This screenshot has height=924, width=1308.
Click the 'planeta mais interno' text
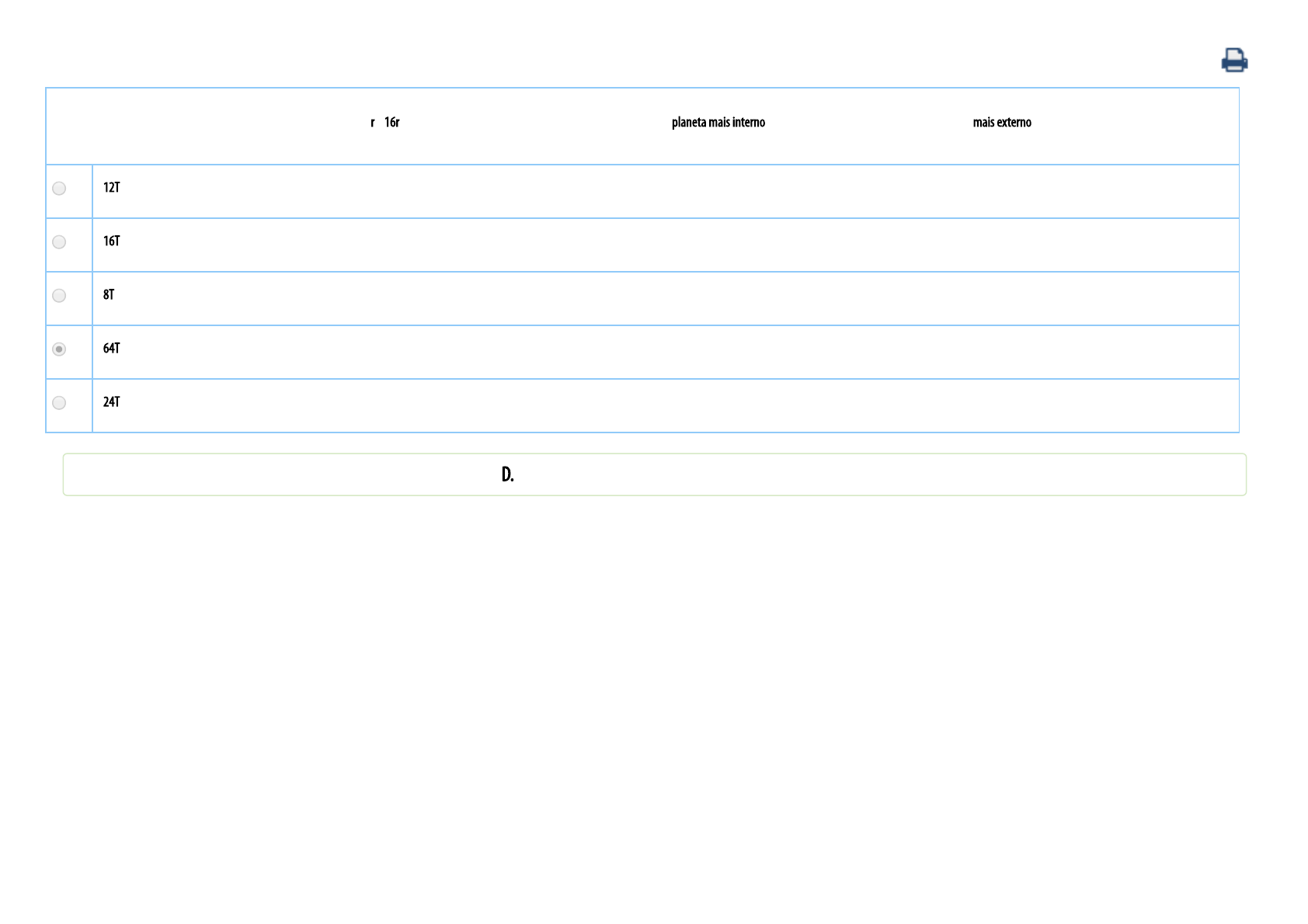[718, 123]
